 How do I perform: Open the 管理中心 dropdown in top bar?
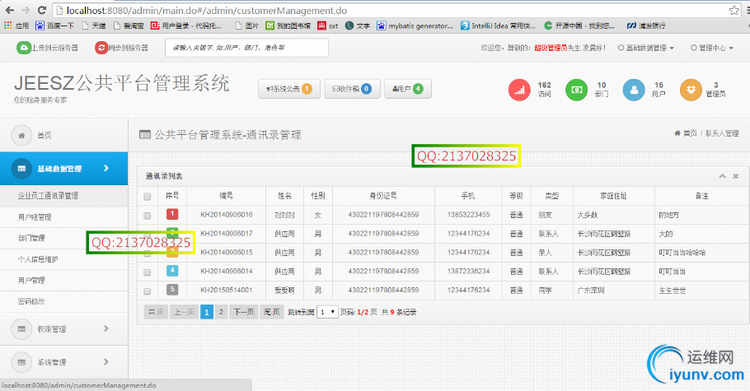tap(712, 48)
